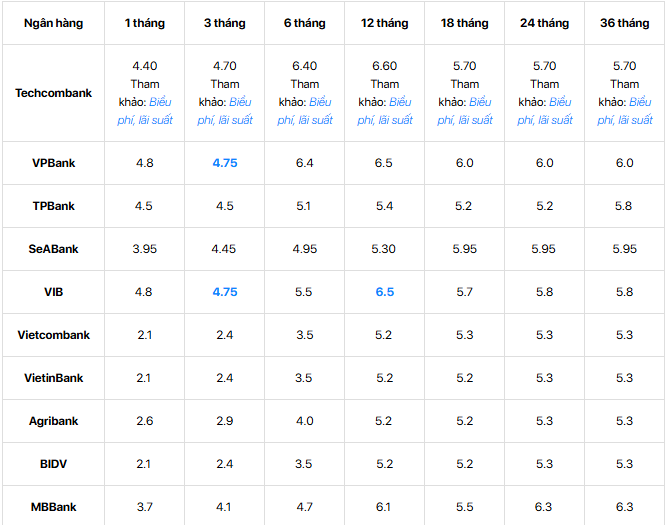Select the 36 tháng column header
This screenshot has height=525, width=666.
625,23
